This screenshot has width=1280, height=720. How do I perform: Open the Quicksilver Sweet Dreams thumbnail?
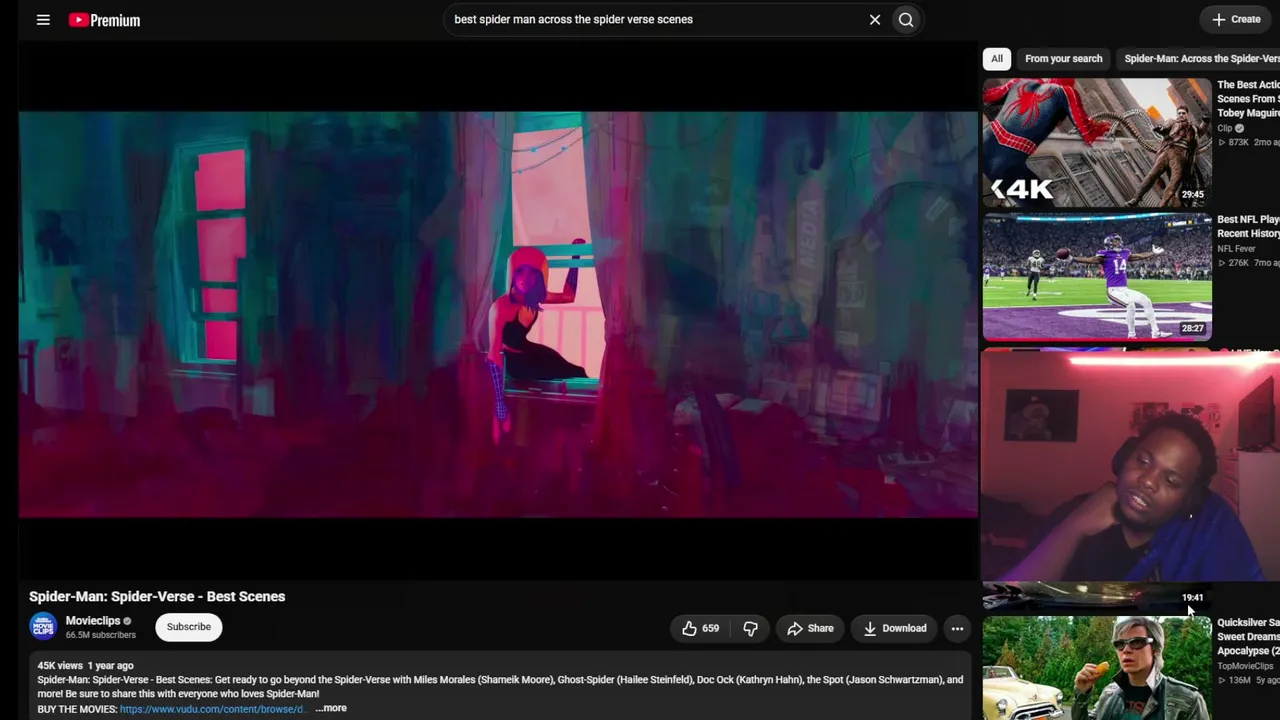click(1097, 667)
